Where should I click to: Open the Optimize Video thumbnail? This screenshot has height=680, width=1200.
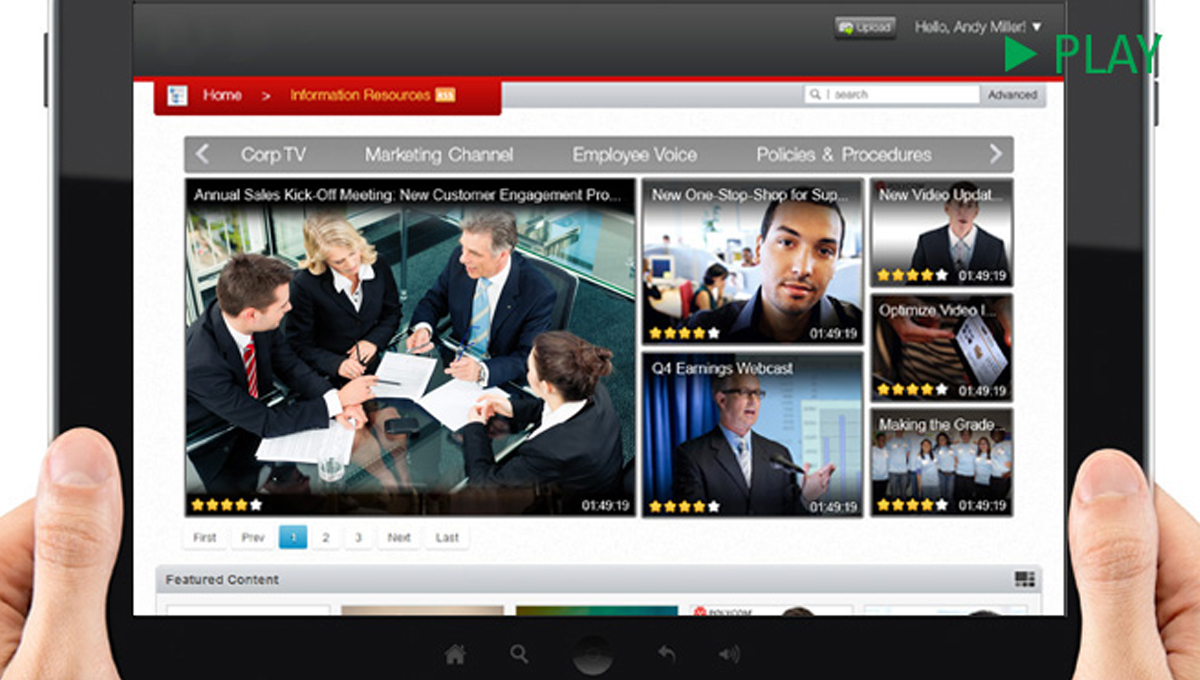click(x=941, y=348)
